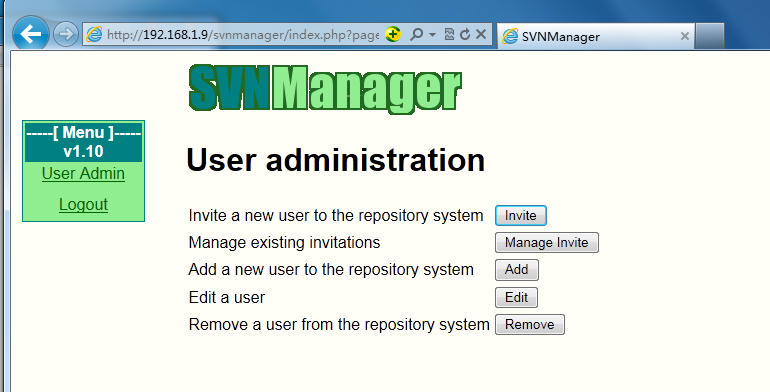Click the Edit user button

(x=516, y=297)
